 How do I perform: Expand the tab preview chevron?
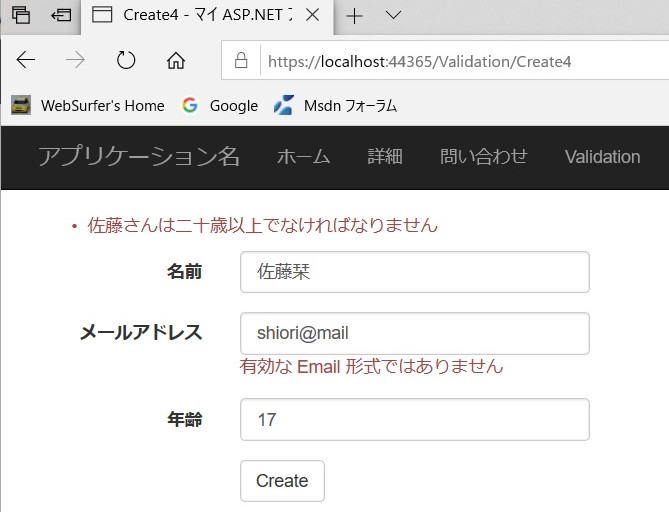click(x=393, y=15)
